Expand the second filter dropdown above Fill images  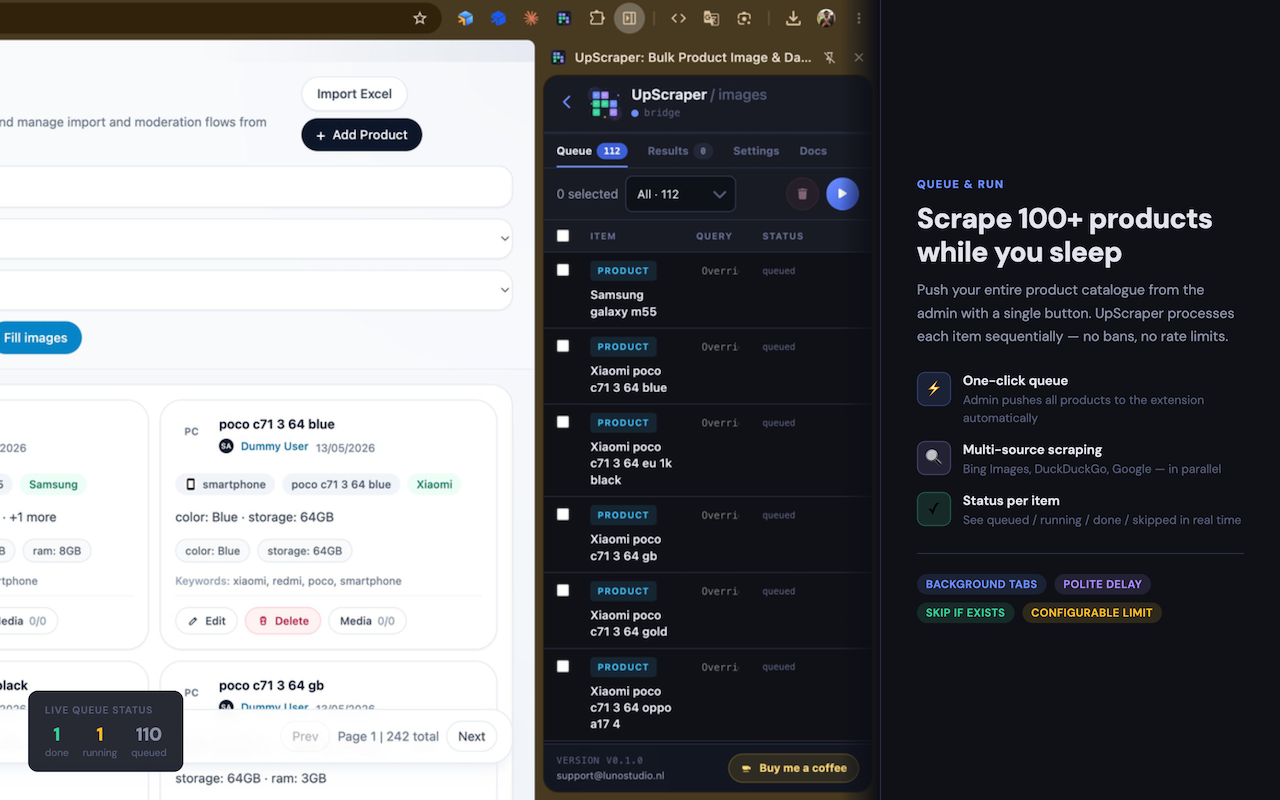point(256,290)
